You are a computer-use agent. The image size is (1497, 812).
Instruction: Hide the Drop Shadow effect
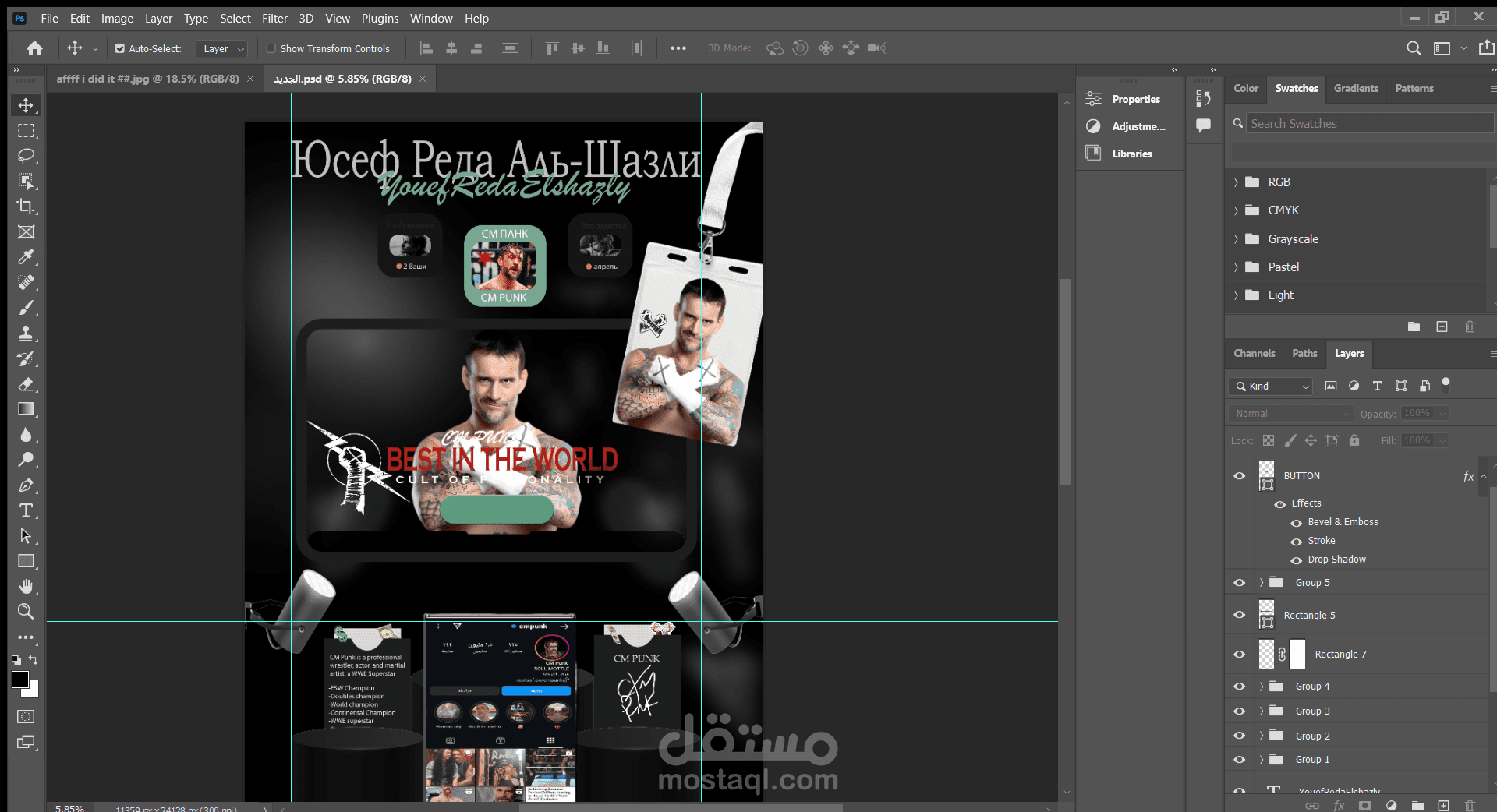coord(1297,560)
